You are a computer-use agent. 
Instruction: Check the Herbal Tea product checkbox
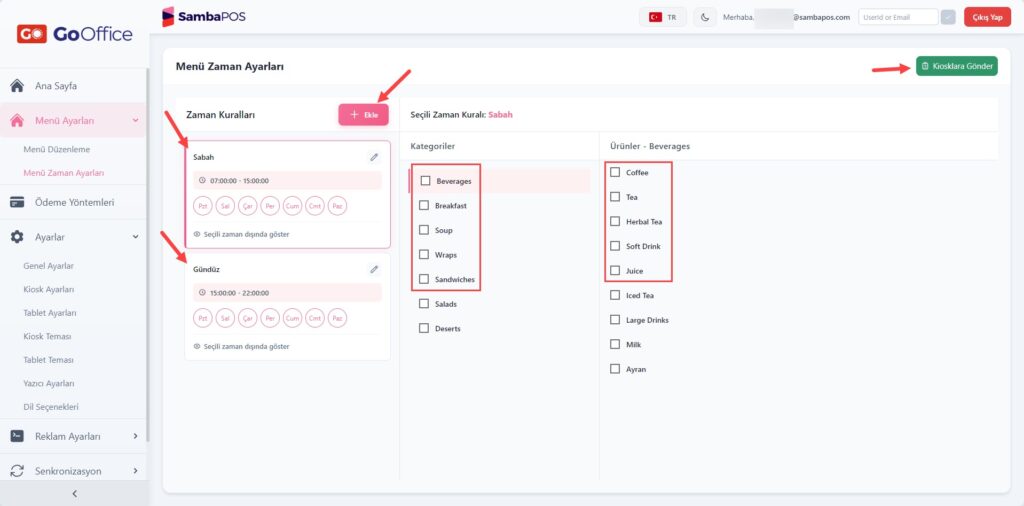point(615,221)
